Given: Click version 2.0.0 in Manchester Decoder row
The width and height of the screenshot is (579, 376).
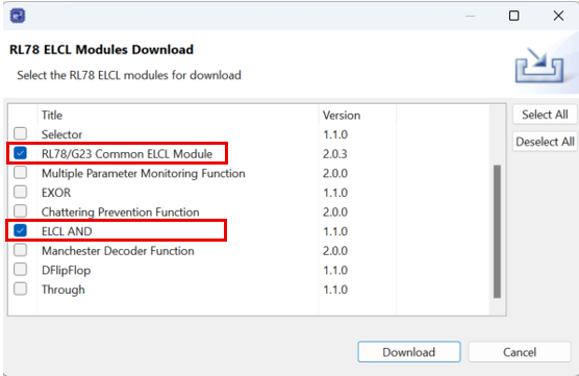Looking at the screenshot, I should [335, 251].
